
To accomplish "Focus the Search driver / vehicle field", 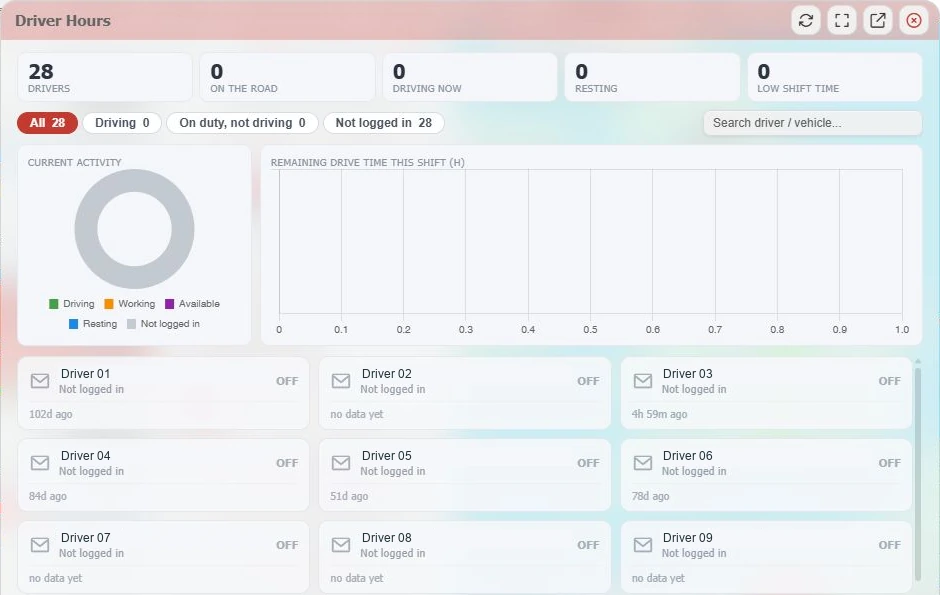I will pyautogui.click(x=812, y=123).
